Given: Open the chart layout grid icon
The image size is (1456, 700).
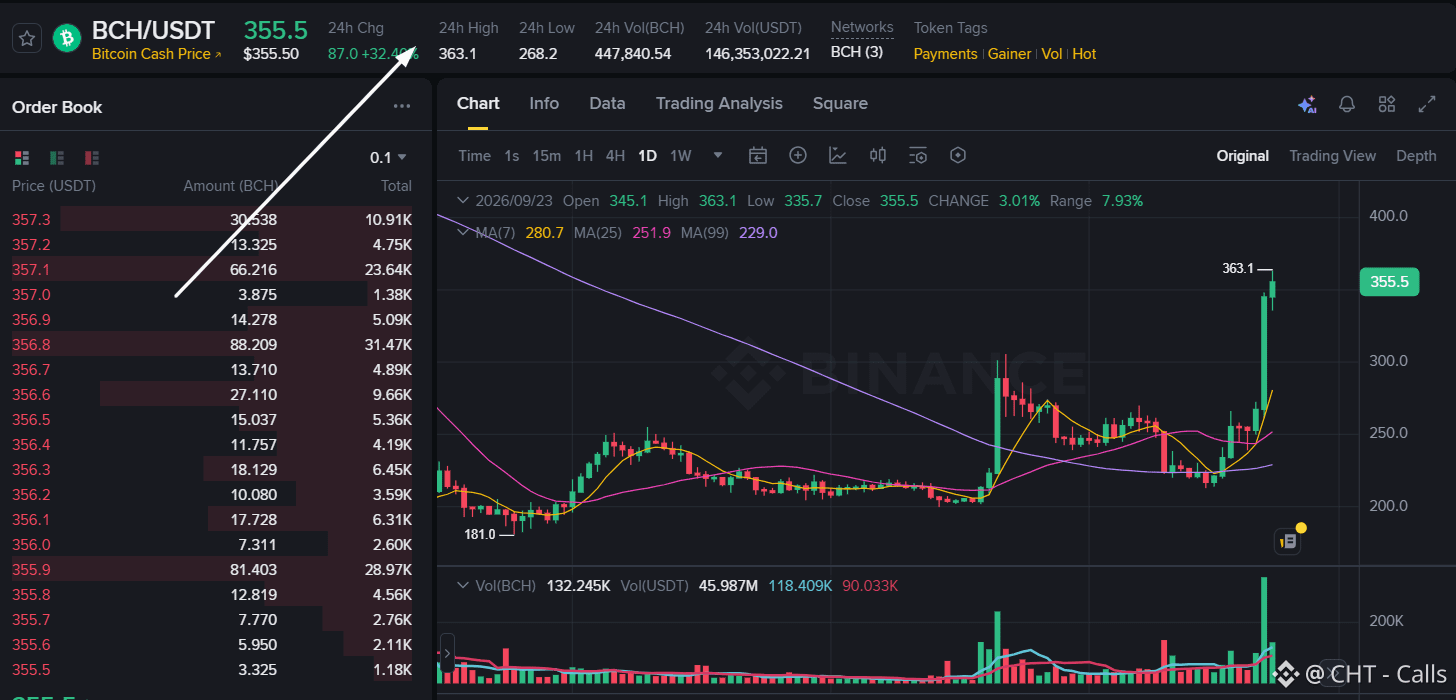Looking at the screenshot, I should coord(1386,104).
